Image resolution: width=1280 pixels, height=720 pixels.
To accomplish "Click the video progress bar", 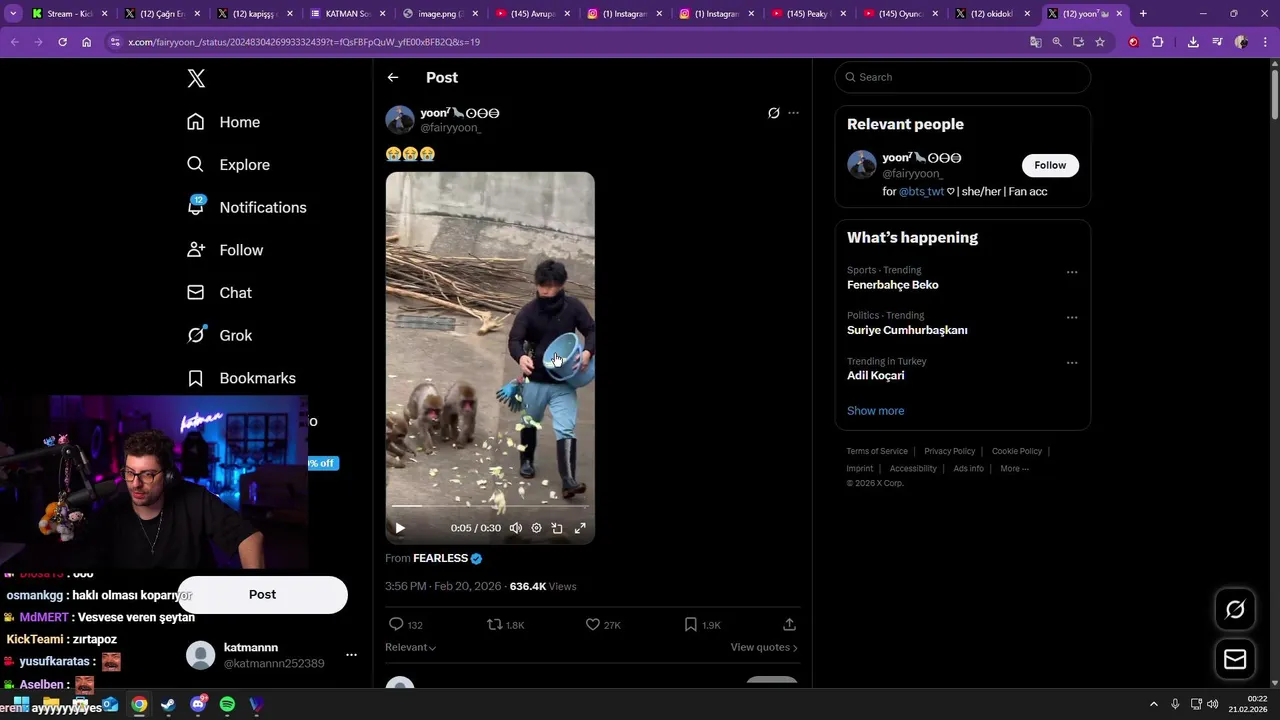I will (490, 507).
